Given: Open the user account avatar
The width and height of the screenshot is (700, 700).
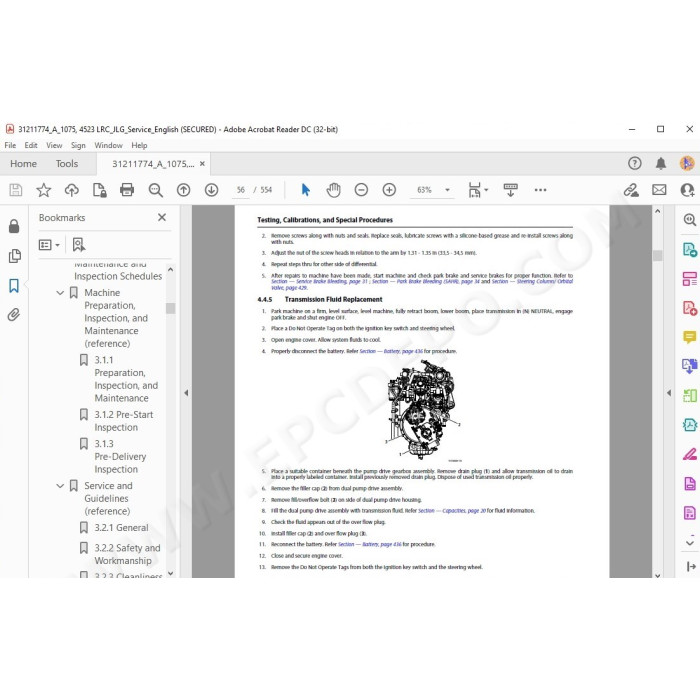Looking at the screenshot, I should [687, 163].
